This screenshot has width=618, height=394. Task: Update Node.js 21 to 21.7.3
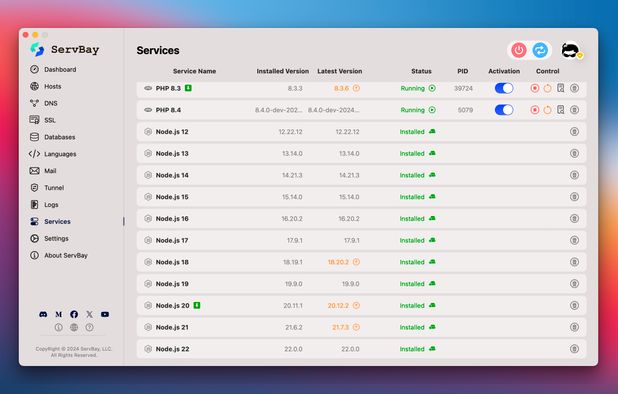tap(356, 327)
